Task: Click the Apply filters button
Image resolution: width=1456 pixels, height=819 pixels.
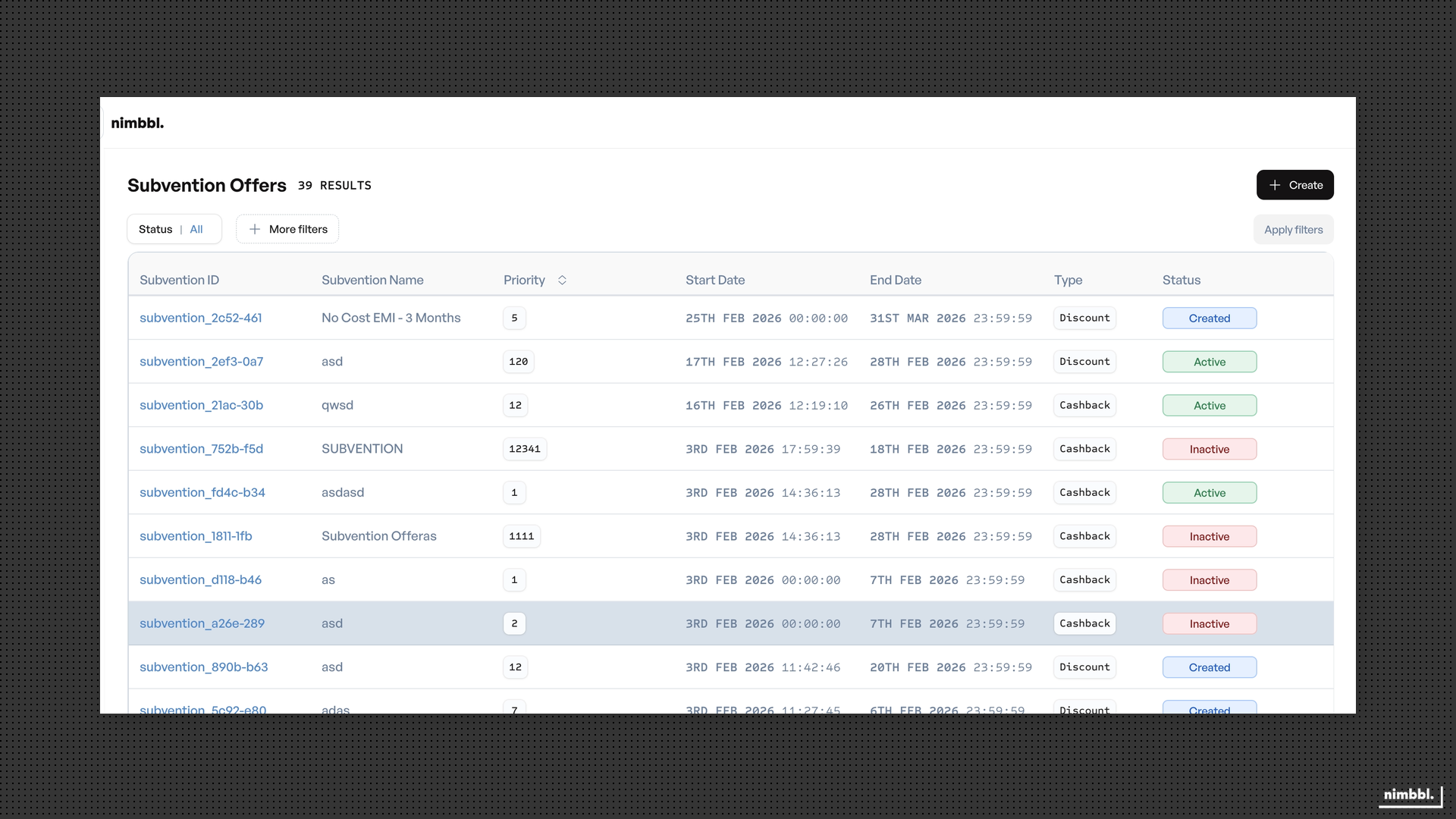Action: (1292, 229)
